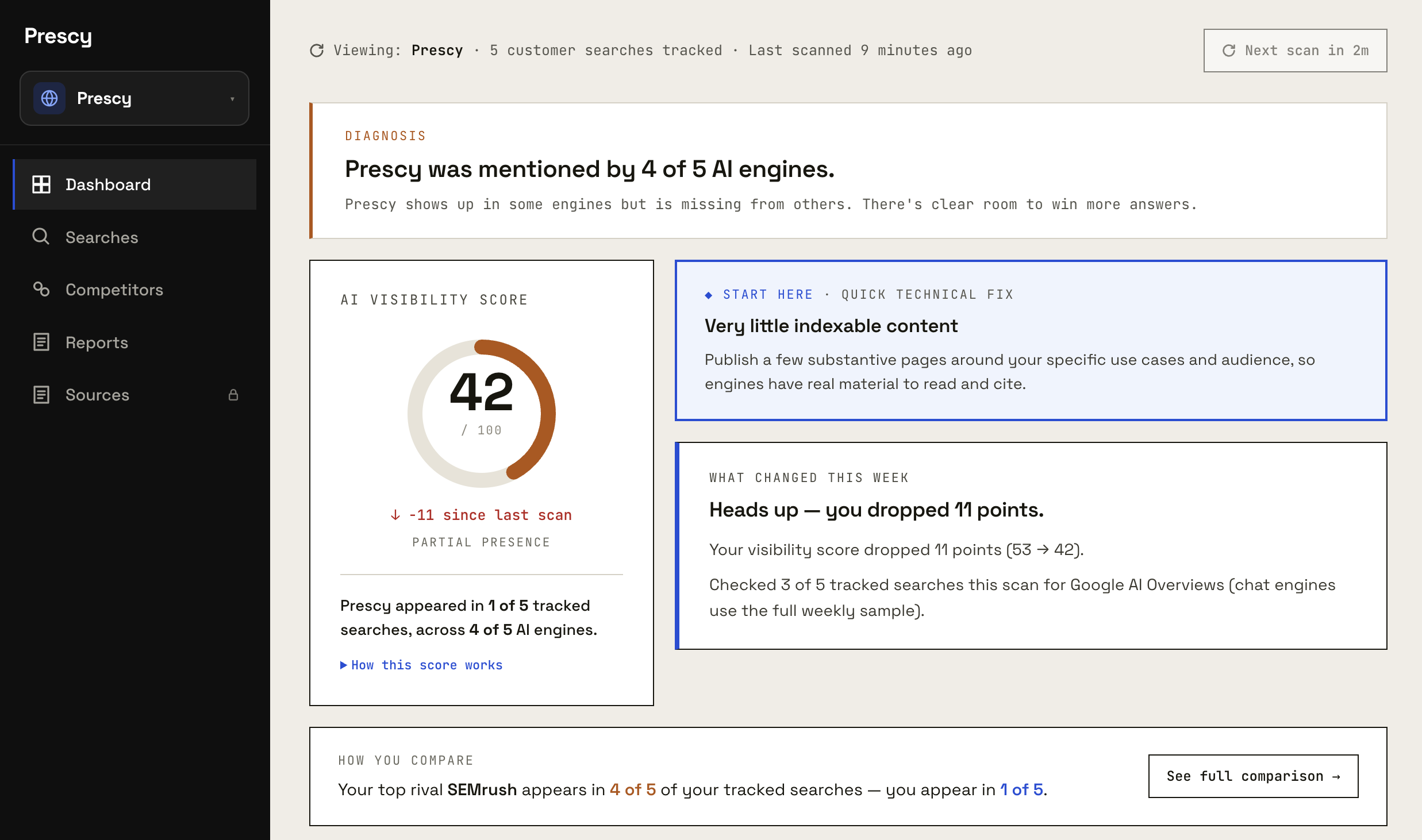Click the PARTIAL PRESENCE label

point(482,542)
